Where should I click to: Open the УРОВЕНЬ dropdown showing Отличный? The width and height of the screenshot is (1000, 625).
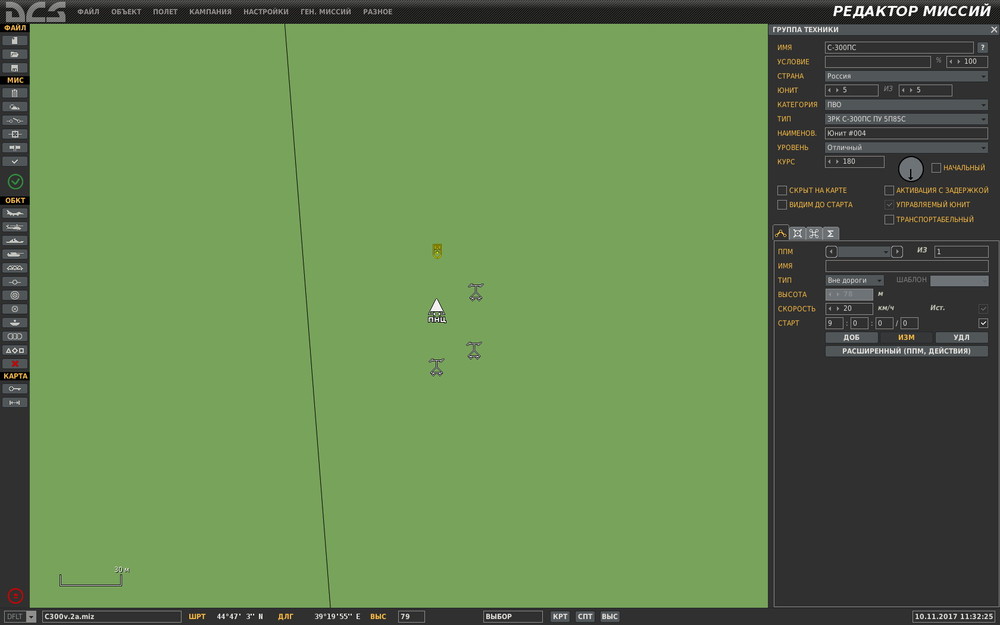[906, 147]
